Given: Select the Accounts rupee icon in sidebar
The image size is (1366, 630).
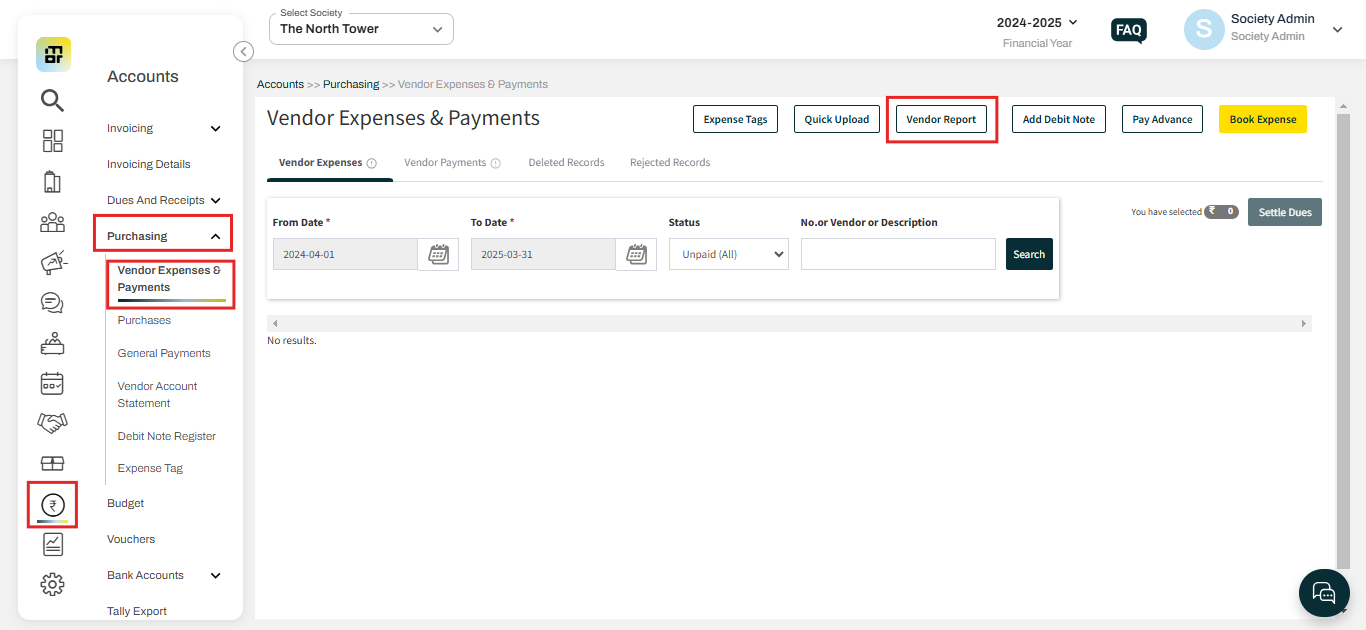Looking at the screenshot, I should pos(52,504).
